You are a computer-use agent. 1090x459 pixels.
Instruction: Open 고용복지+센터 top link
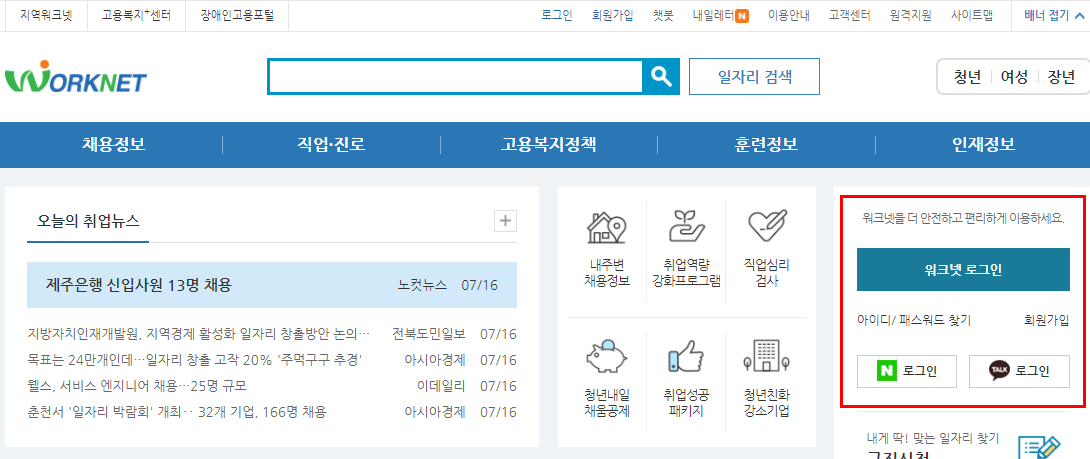click(x=136, y=15)
